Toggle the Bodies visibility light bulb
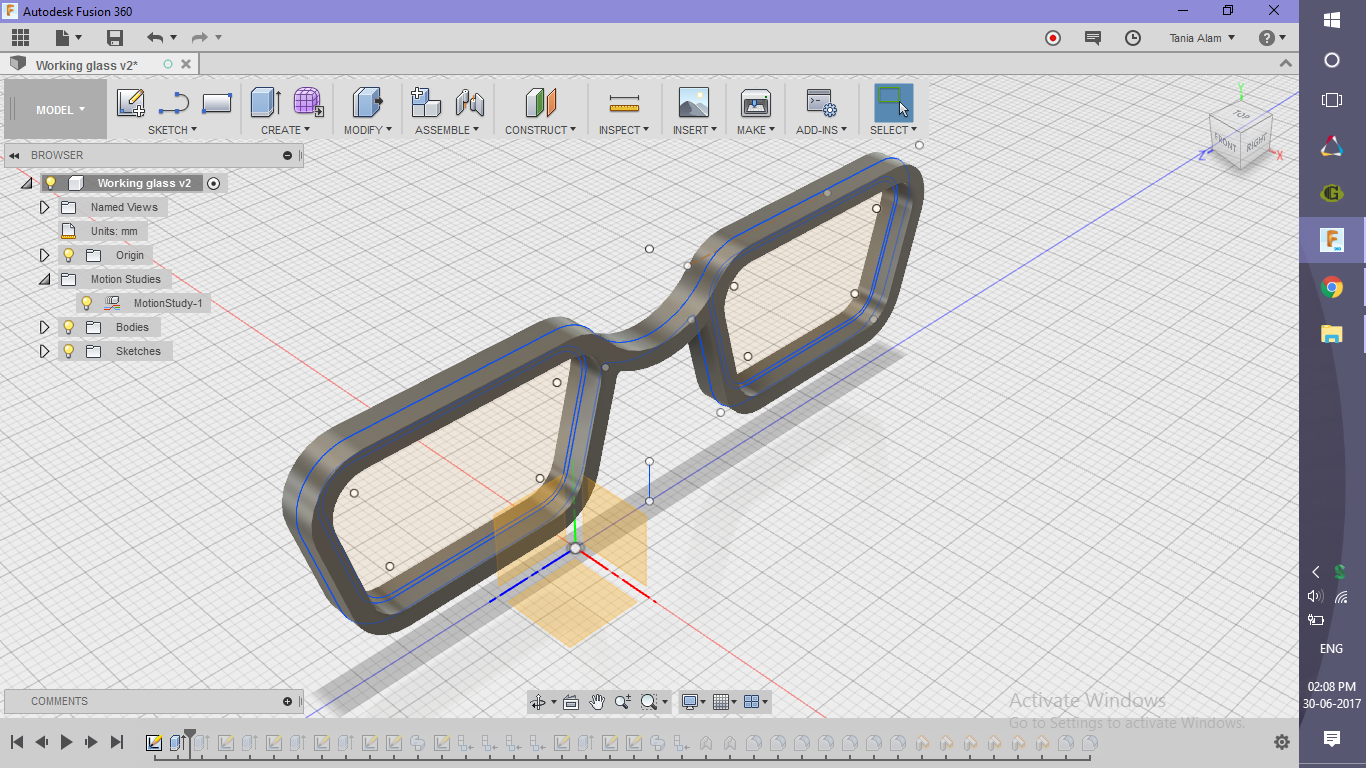Screen dimensions: 1366x768 [x=69, y=327]
